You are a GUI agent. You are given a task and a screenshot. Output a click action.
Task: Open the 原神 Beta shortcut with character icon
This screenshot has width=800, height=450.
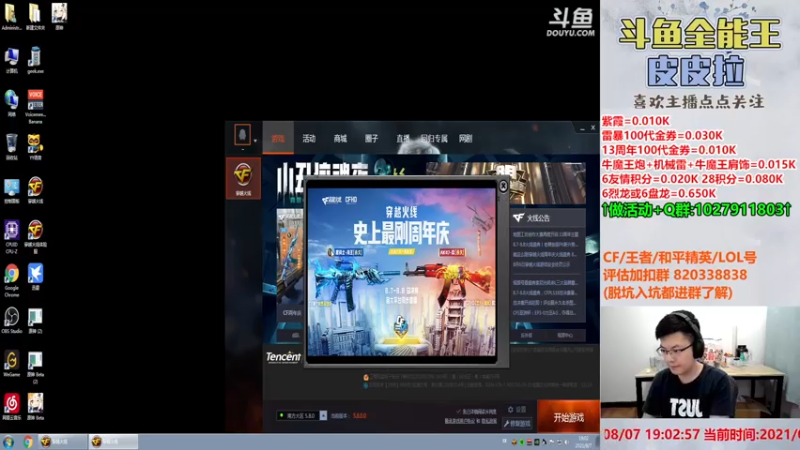coord(35,407)
